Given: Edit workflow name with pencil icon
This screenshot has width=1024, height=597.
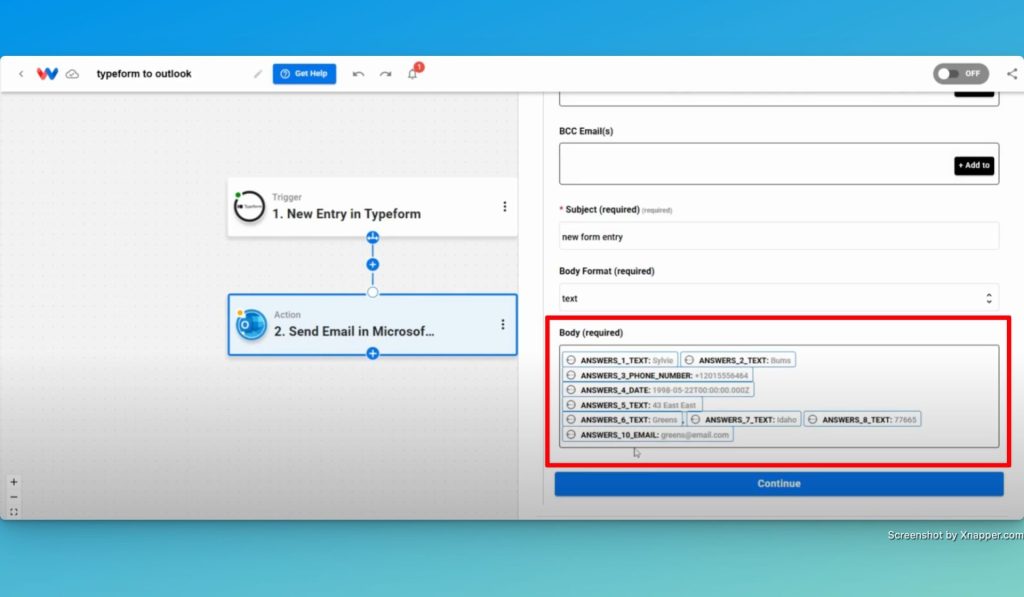Looking at the screenshot, I should (257, 74).
